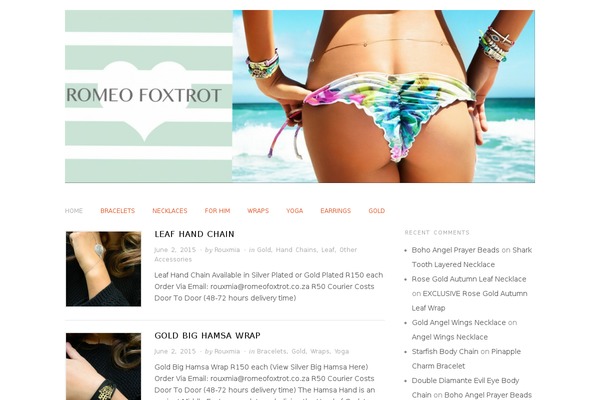Open the Earrings category
This screenshot has height=400, width=600.
coord(336,211)
